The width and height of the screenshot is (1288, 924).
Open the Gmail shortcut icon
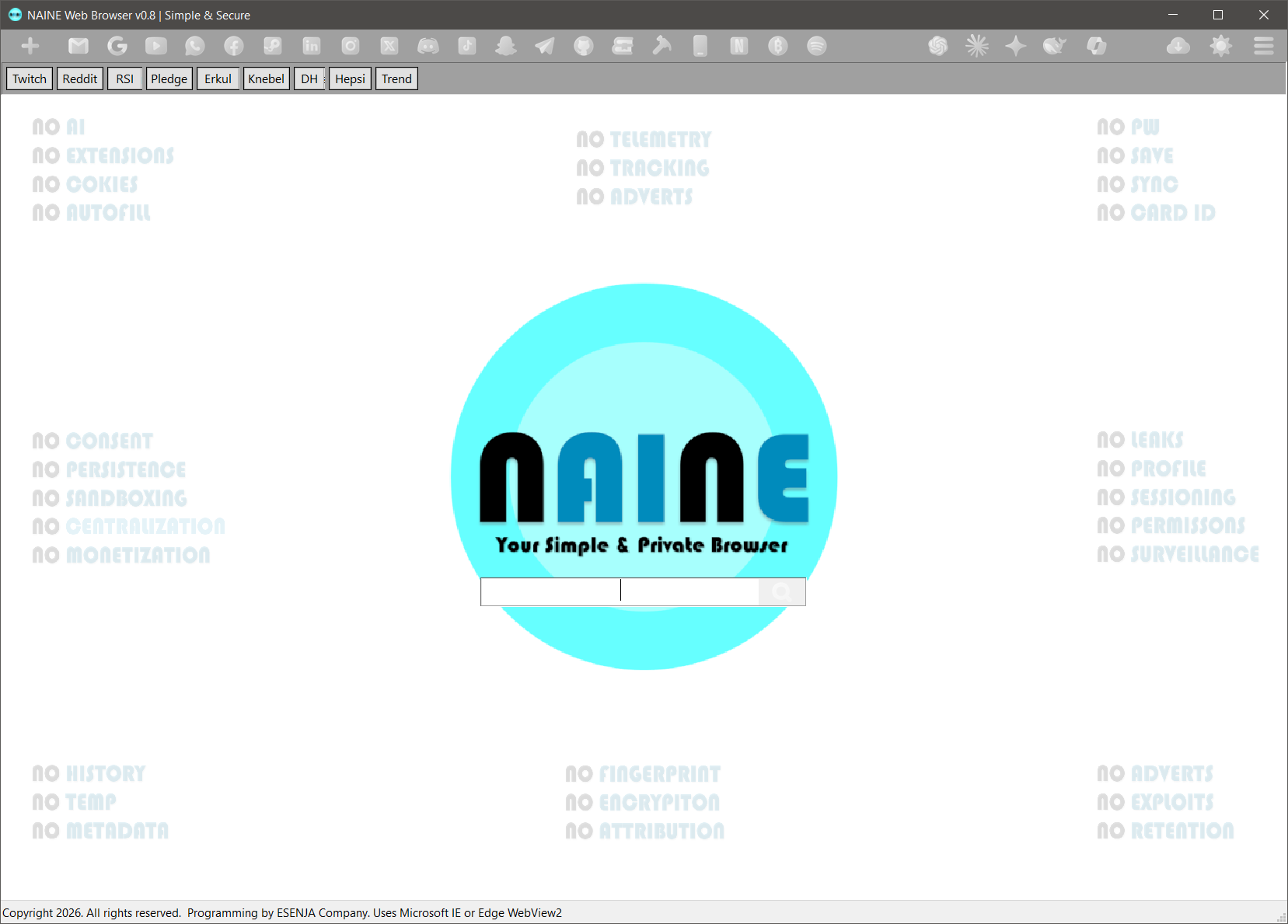point(79,46)
